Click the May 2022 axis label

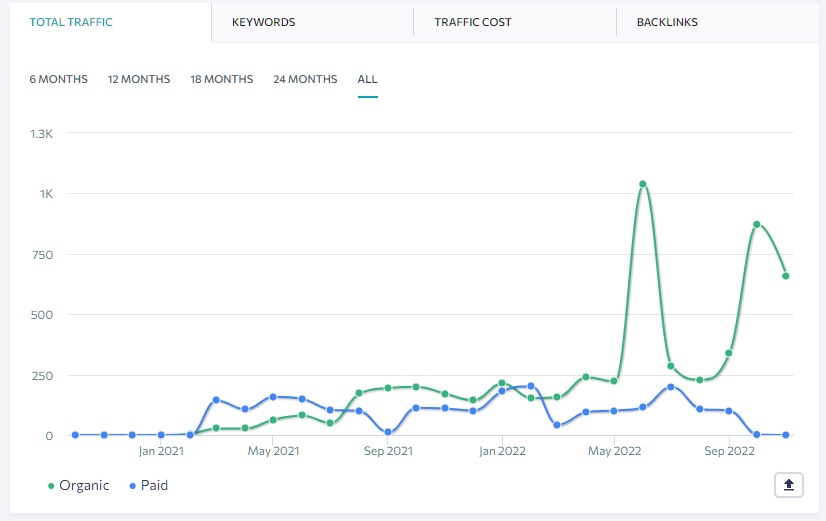click(x=615, y=451)
